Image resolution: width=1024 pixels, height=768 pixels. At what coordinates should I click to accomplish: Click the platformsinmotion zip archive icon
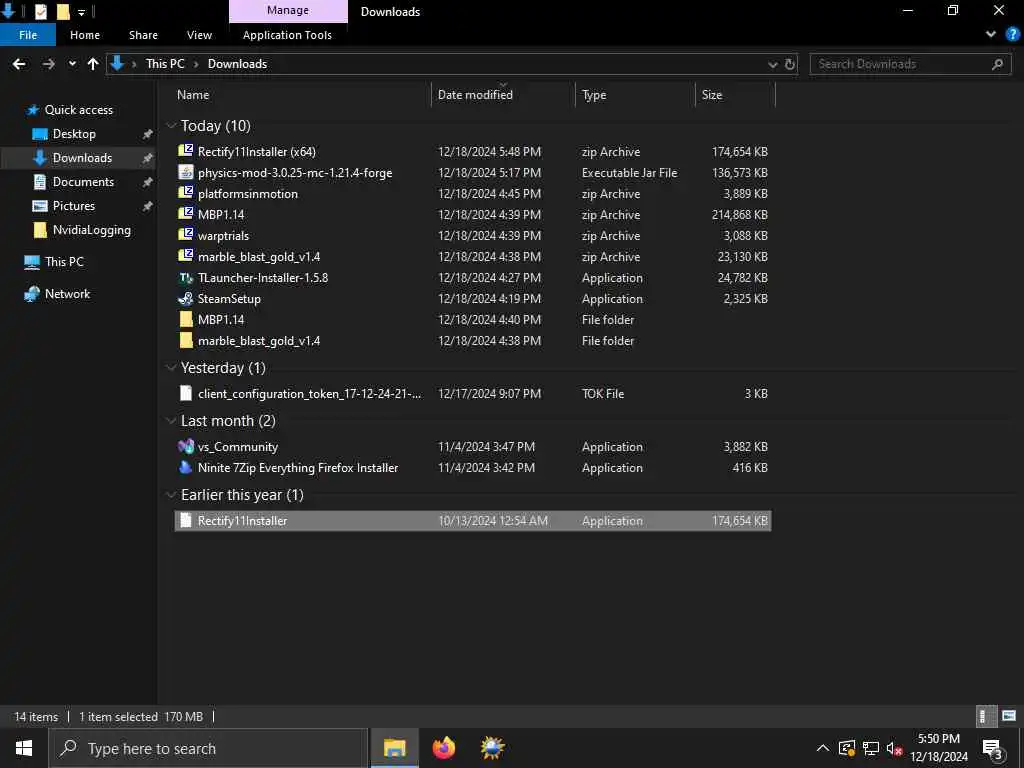click(186, 193)
